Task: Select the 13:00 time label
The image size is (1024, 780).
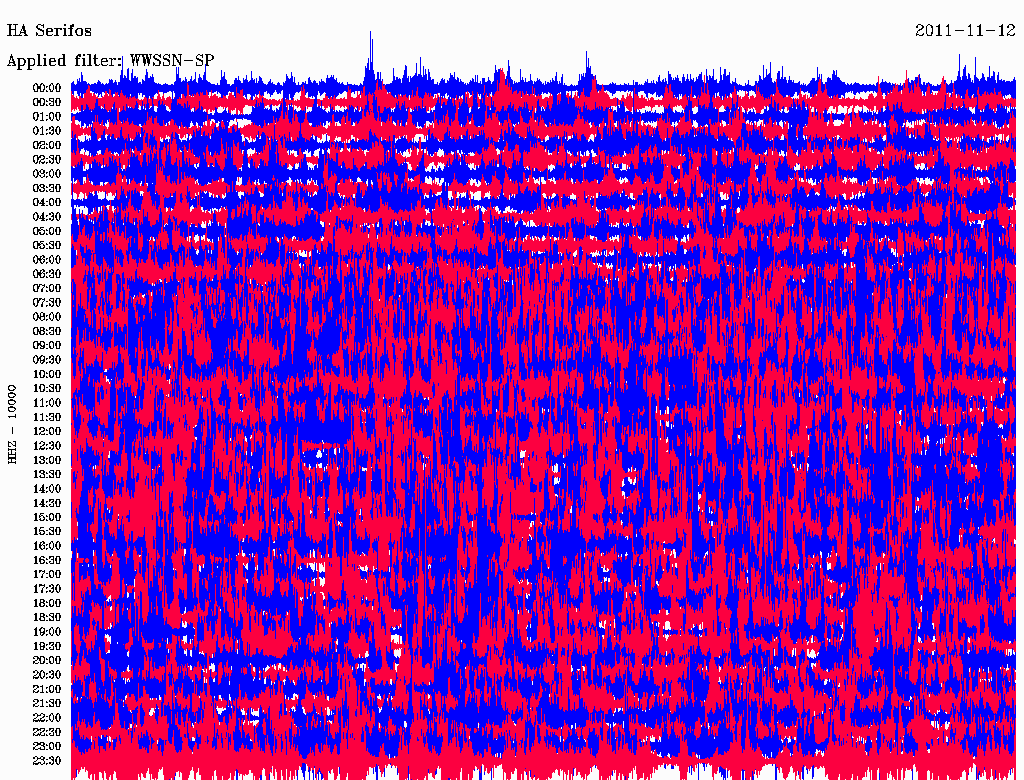Action: coord(47,461)
